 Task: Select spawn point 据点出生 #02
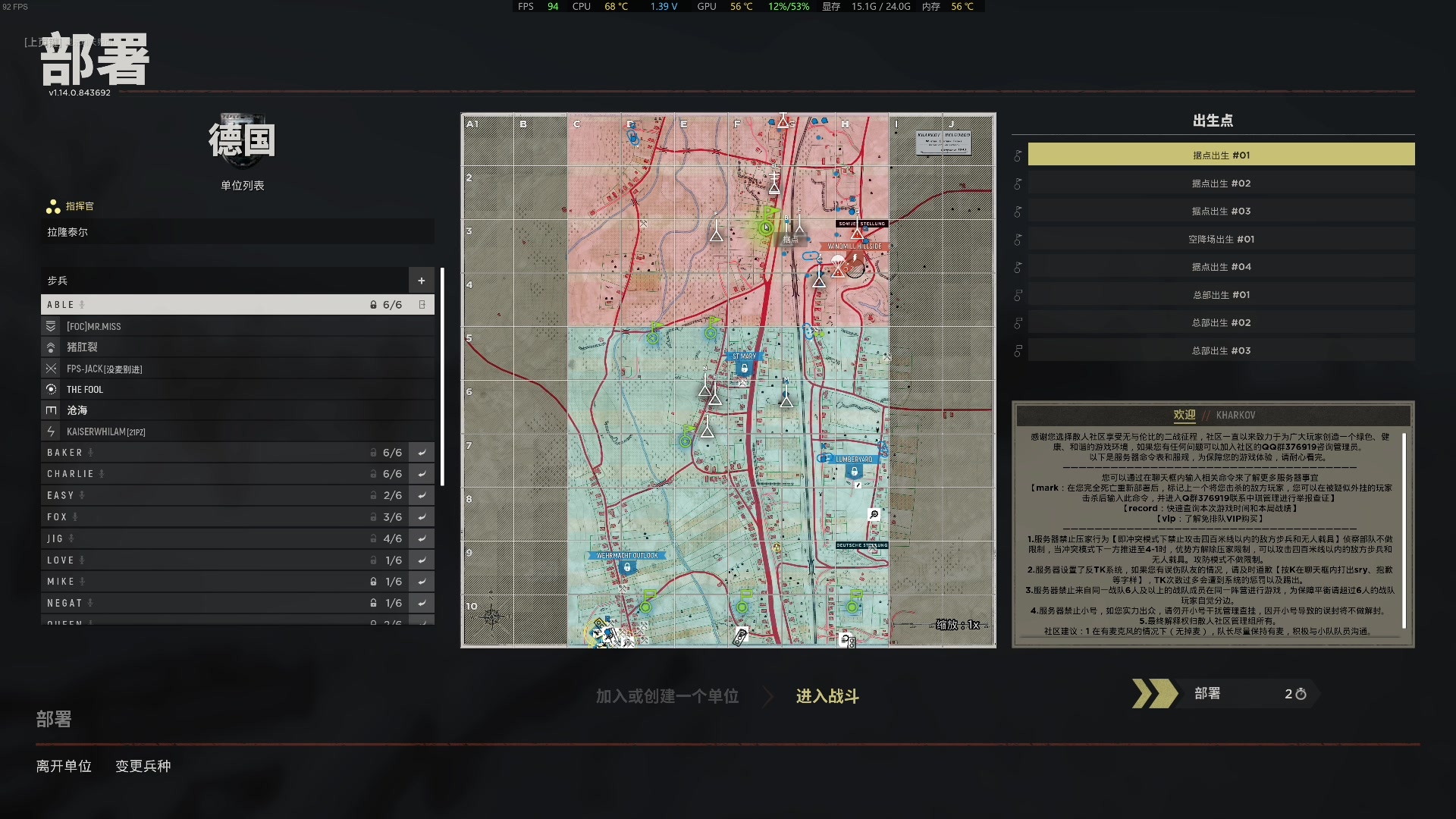tap(1221, 184)
